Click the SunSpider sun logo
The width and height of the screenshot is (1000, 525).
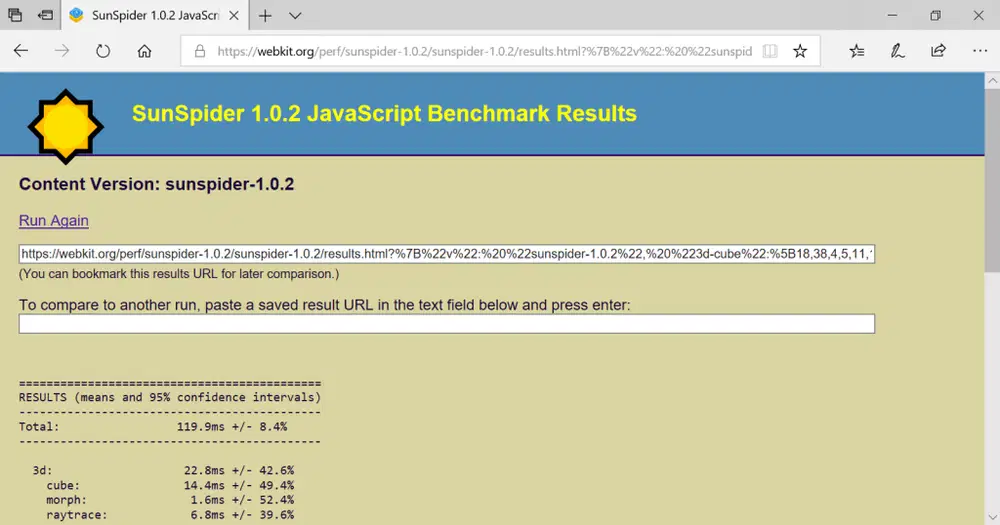pyautogui.click(x=66, y=126)
